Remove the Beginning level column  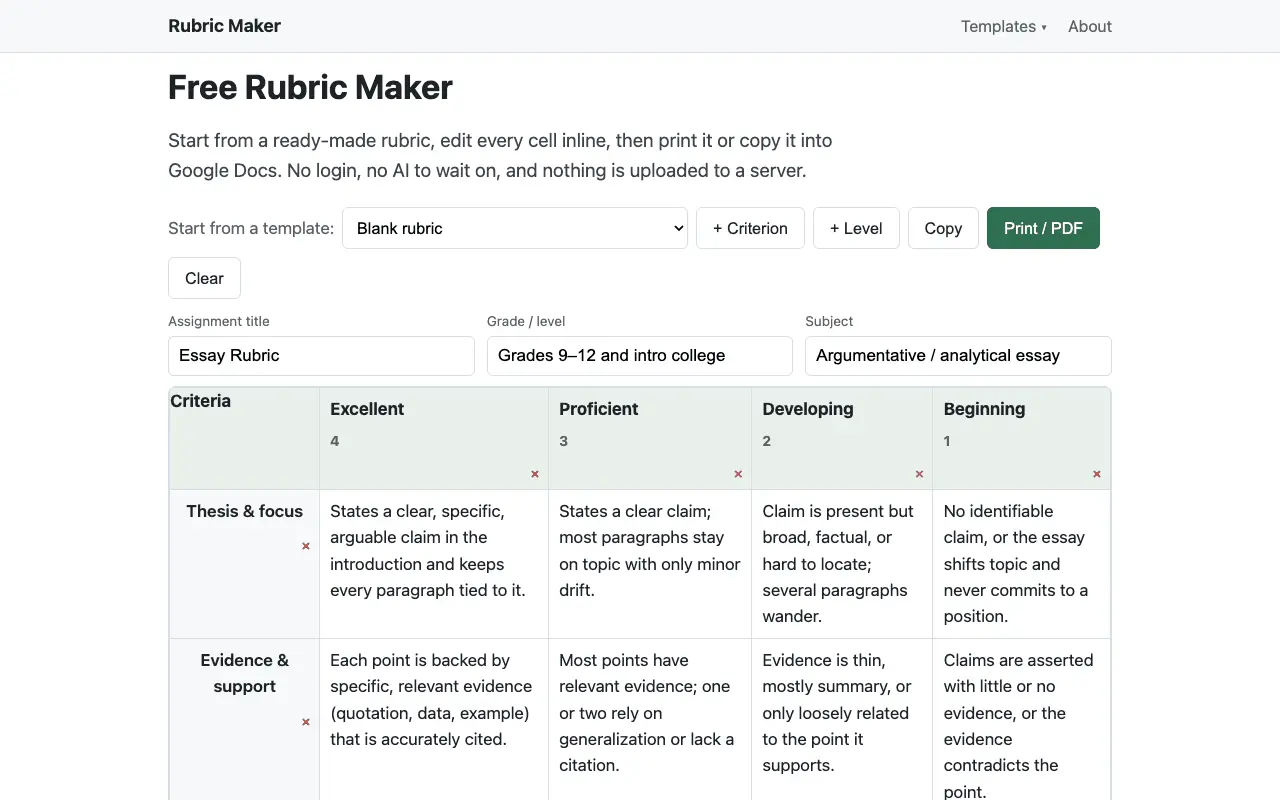coord(1097,474)
